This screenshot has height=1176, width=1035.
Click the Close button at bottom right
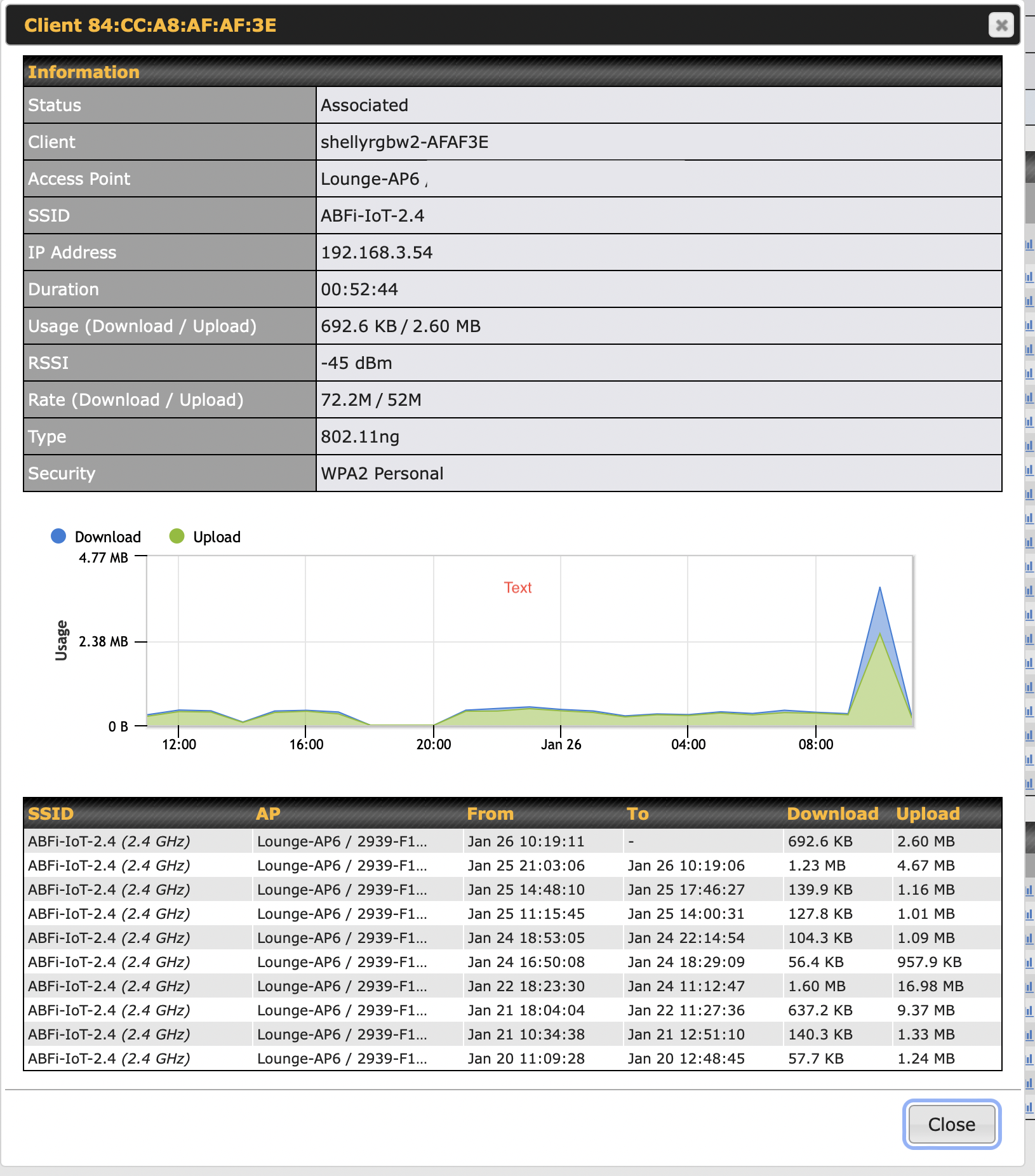pyautogui.click(x=951, y=1124)
